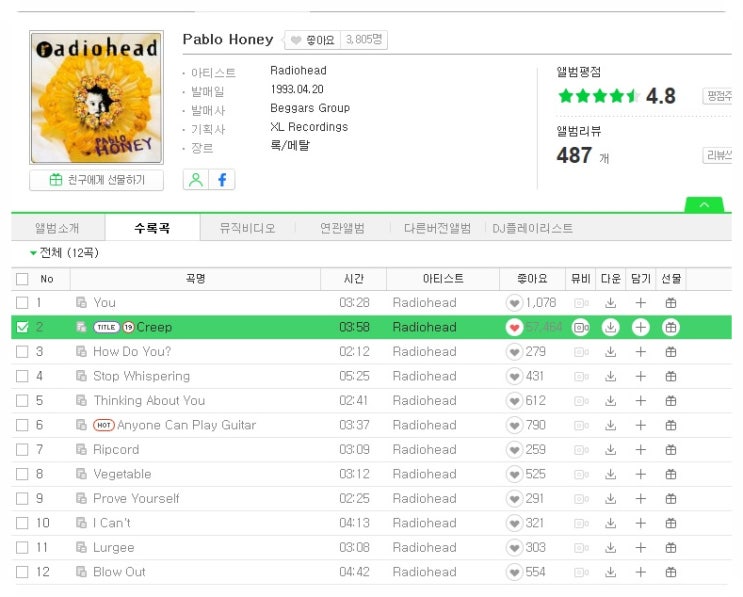
Task: Click the Lurgee song title
Action: coord(114,548)
